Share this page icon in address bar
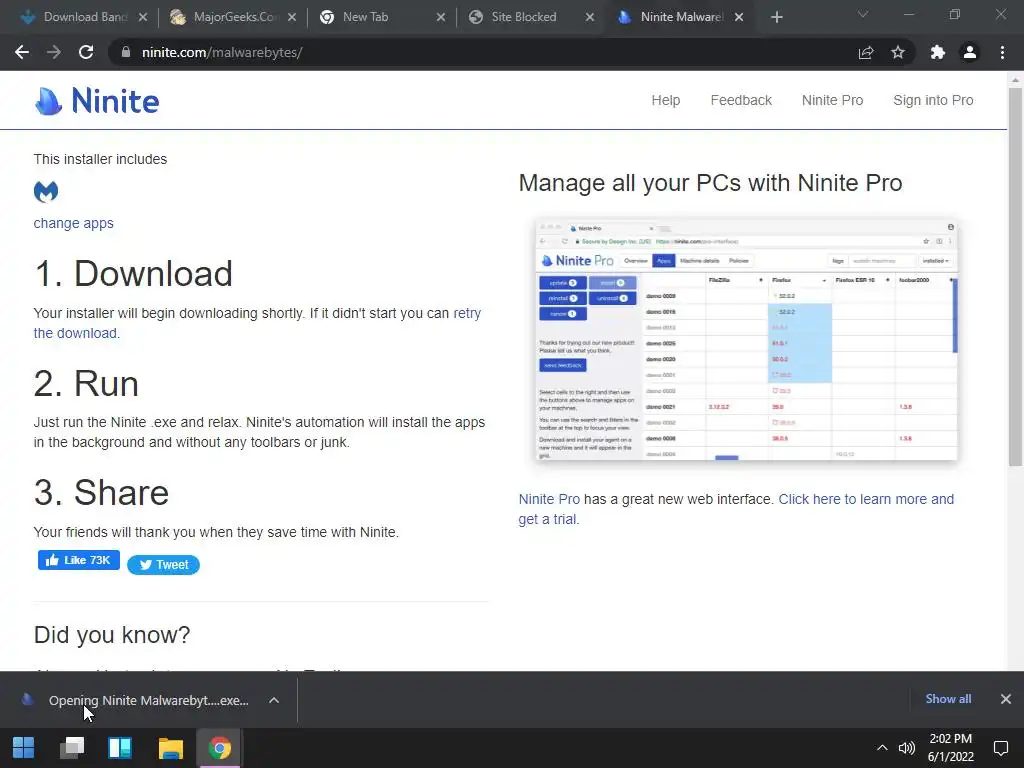 [866, 52]
